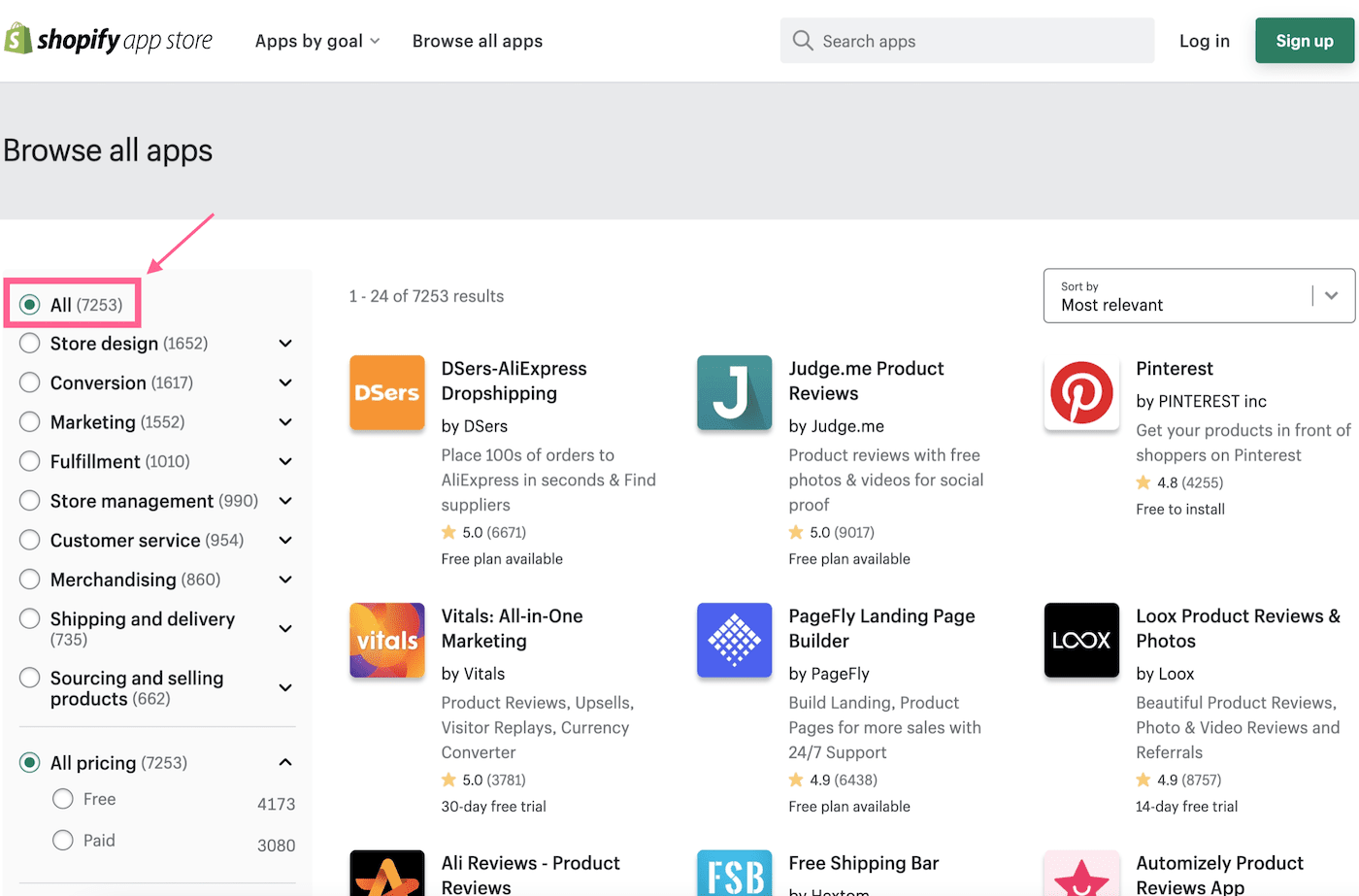Image resolution: width=1359 pixels, height=896 pixels.
Task: Expand the Shipping and delivery chevron
Action: tap(285, 628)
